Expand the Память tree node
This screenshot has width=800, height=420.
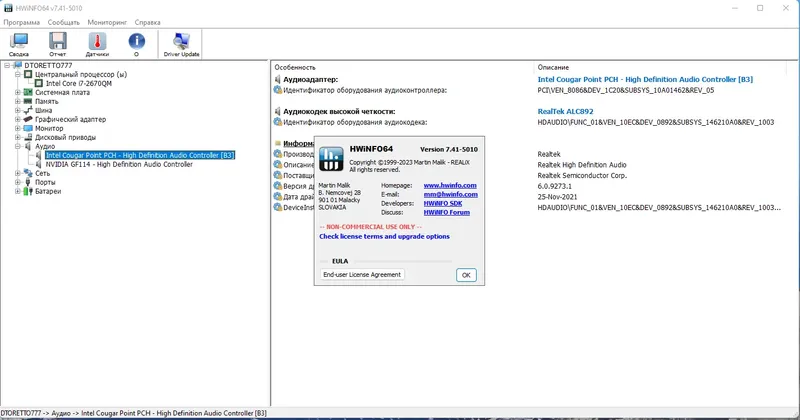[18, 102]
